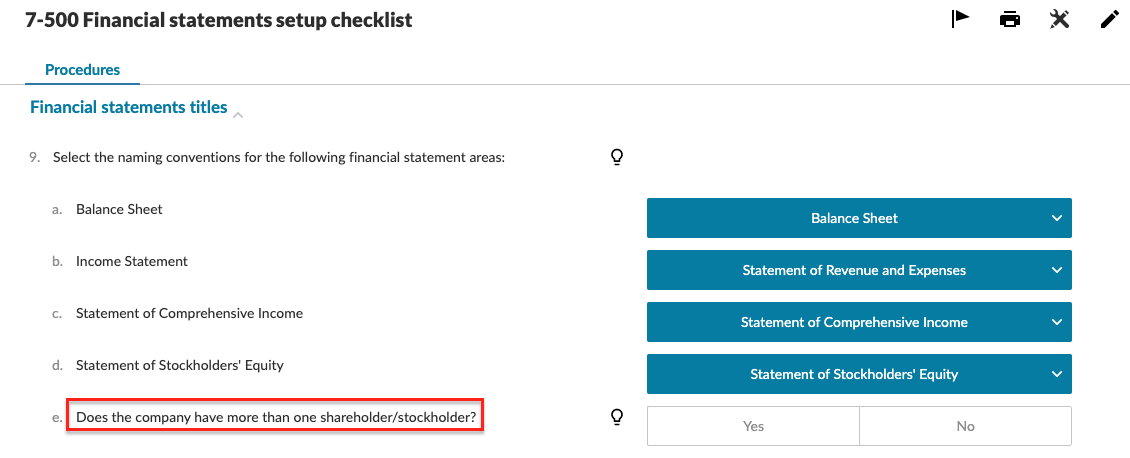Expand Statement of Revenue and Expenses dropdown

click(859, 270)
